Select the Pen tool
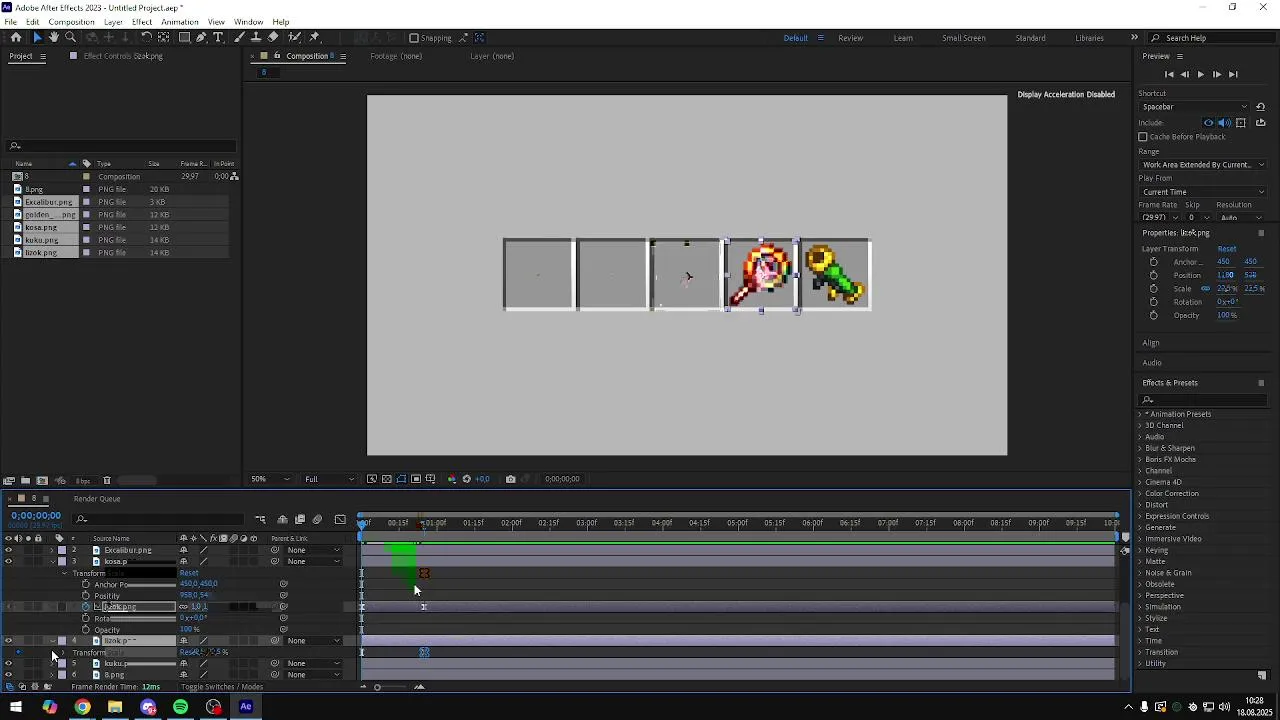1280x720 pixels. [x=201, y=37]
